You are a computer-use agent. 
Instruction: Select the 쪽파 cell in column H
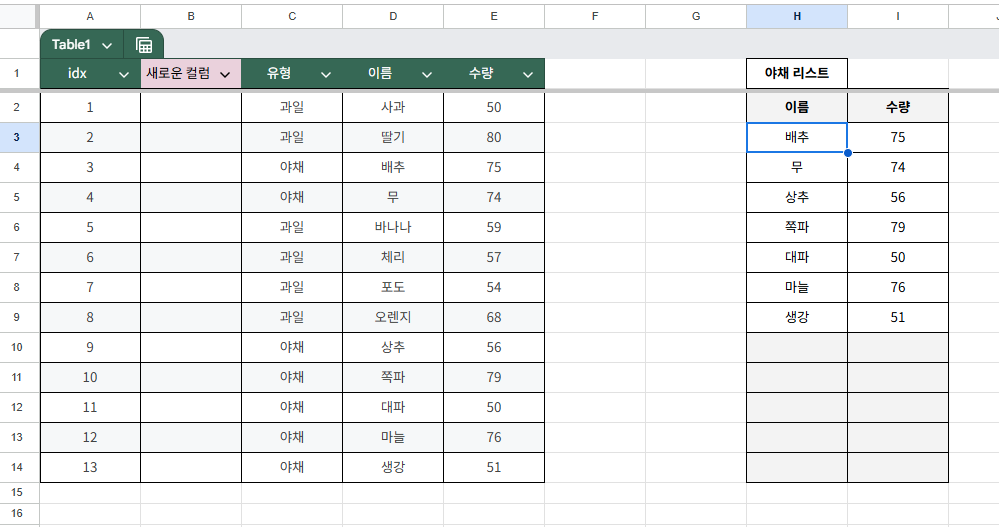pos(797,227)
